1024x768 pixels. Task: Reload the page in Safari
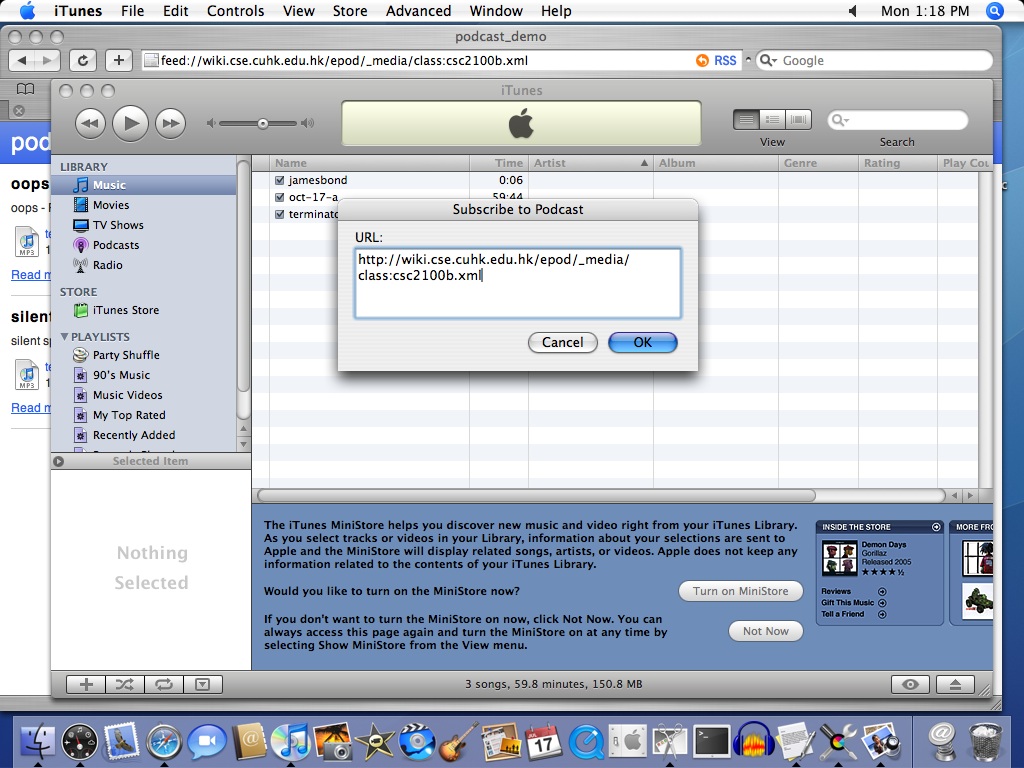tap(83, 61)
